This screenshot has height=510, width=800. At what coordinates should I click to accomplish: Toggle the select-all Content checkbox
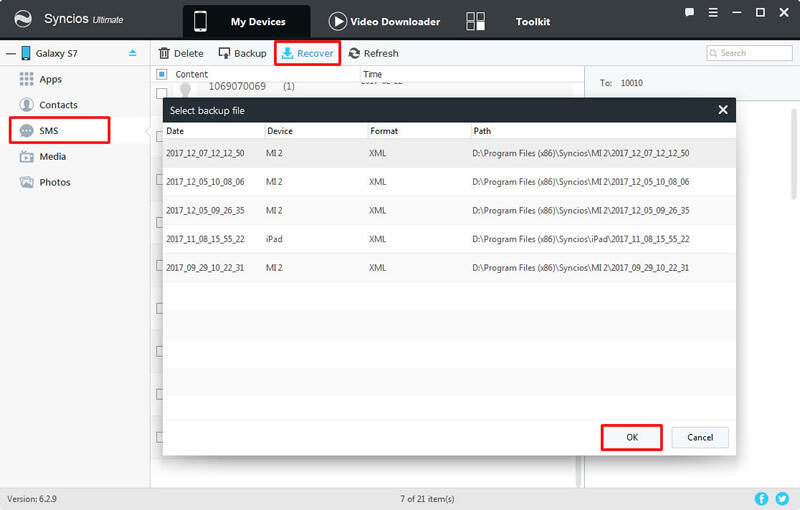162,74
